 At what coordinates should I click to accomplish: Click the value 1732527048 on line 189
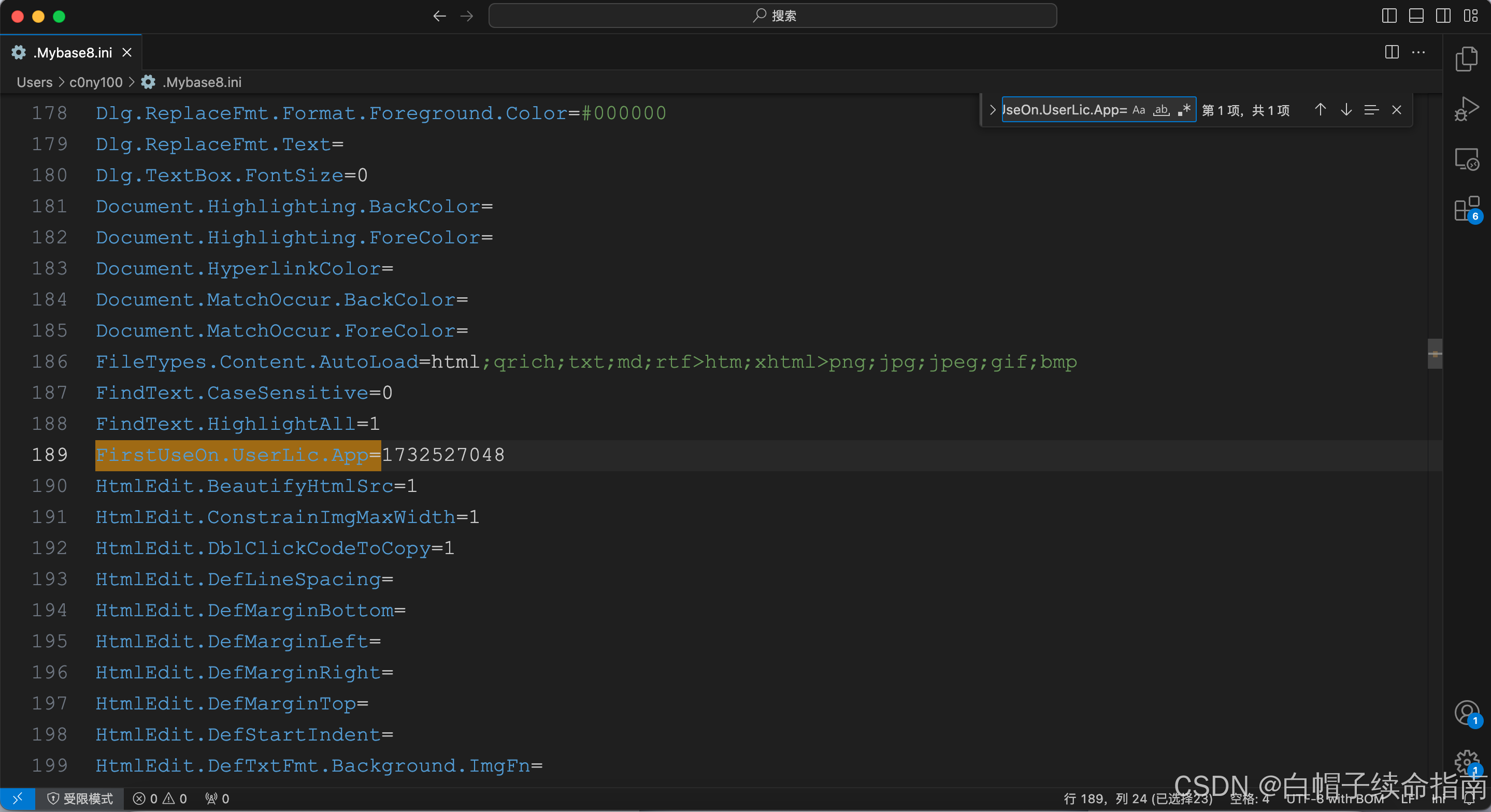443,455
